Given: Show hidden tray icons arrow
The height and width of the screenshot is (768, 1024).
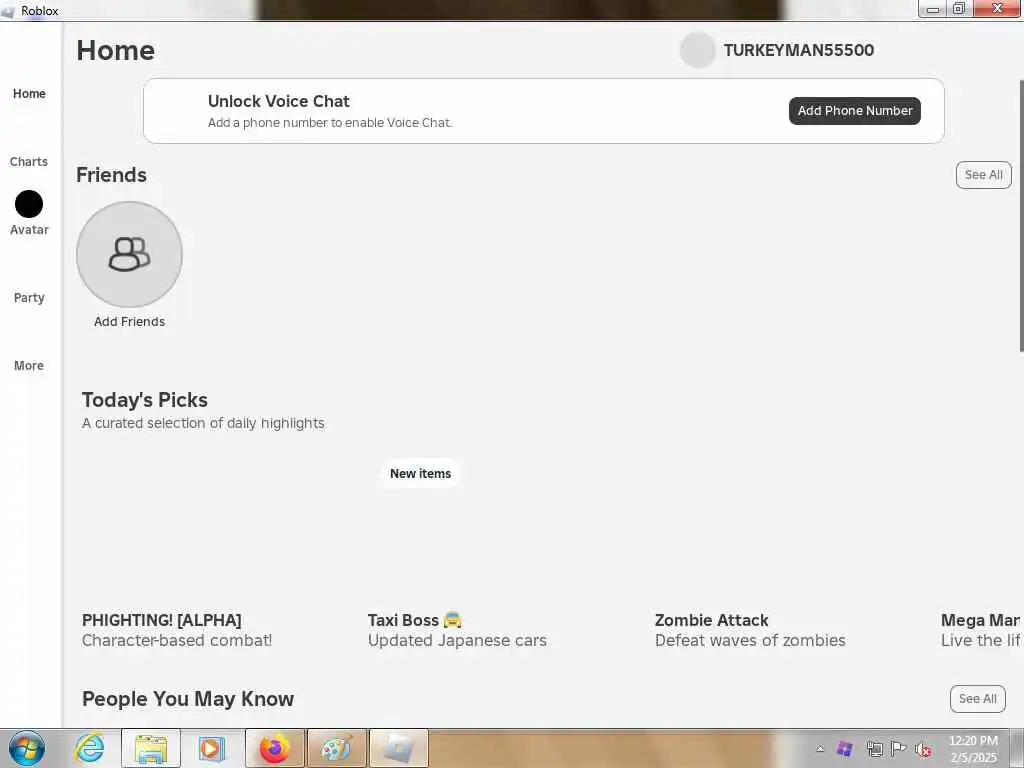Looking at the screenshot, I should tap(820, 749).
